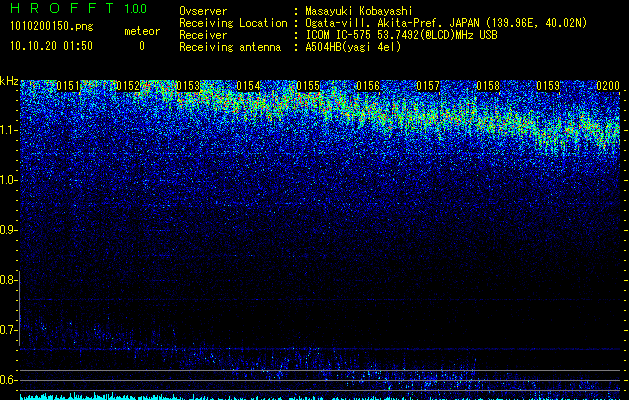Click the 1.0 frequency axis label

[x=8, y=180]
